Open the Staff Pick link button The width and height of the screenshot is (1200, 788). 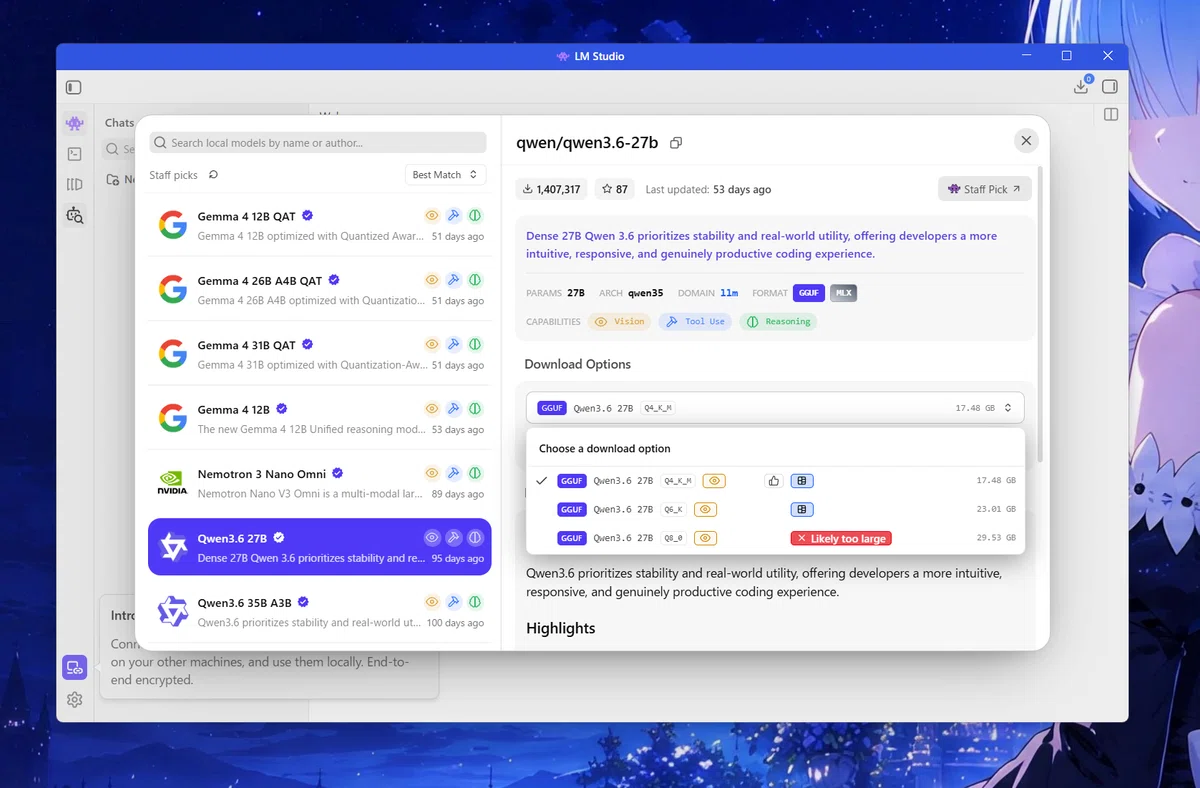(984, 189)
